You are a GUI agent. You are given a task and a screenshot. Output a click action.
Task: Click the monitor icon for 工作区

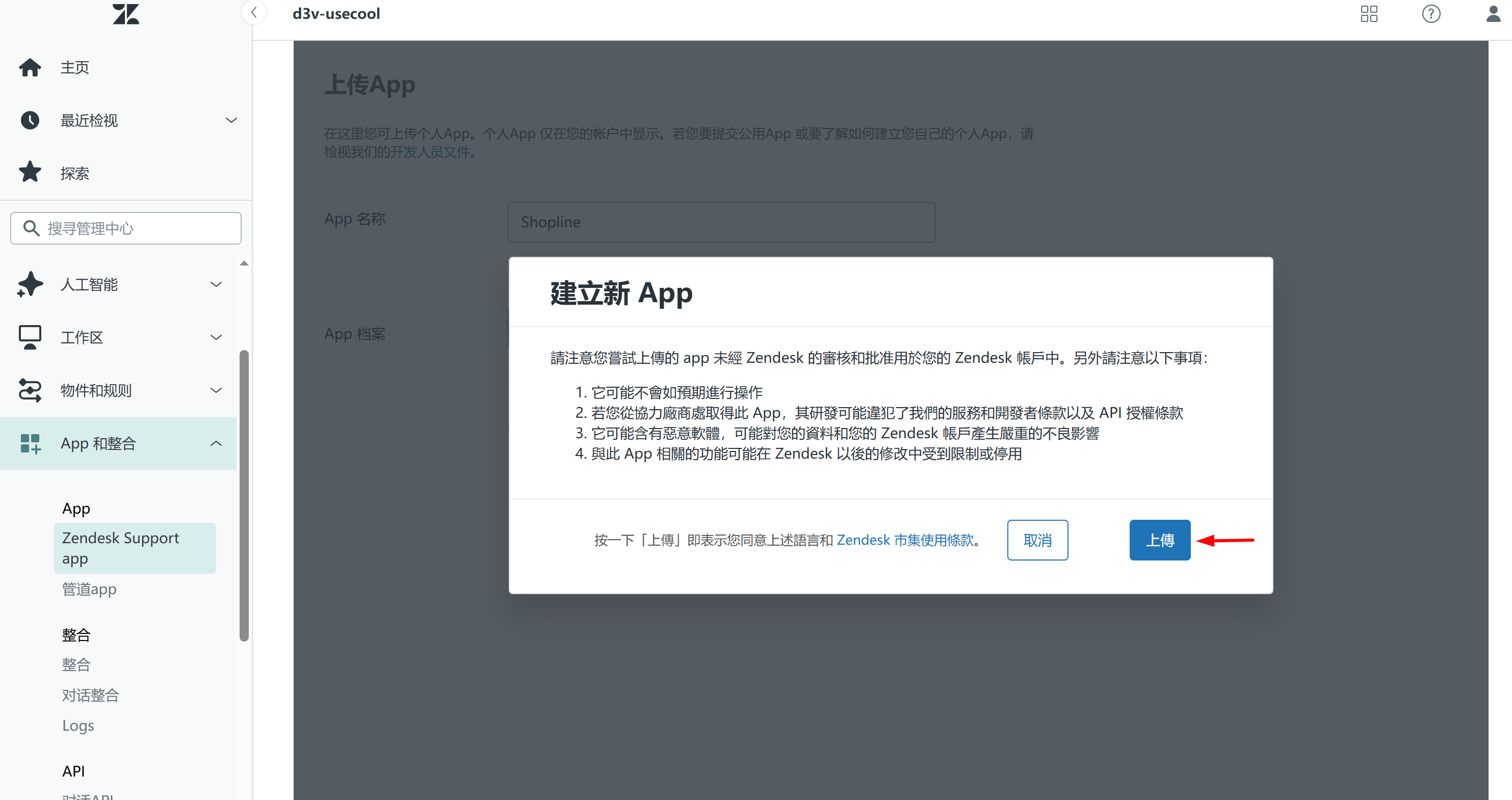pos(30,337)
